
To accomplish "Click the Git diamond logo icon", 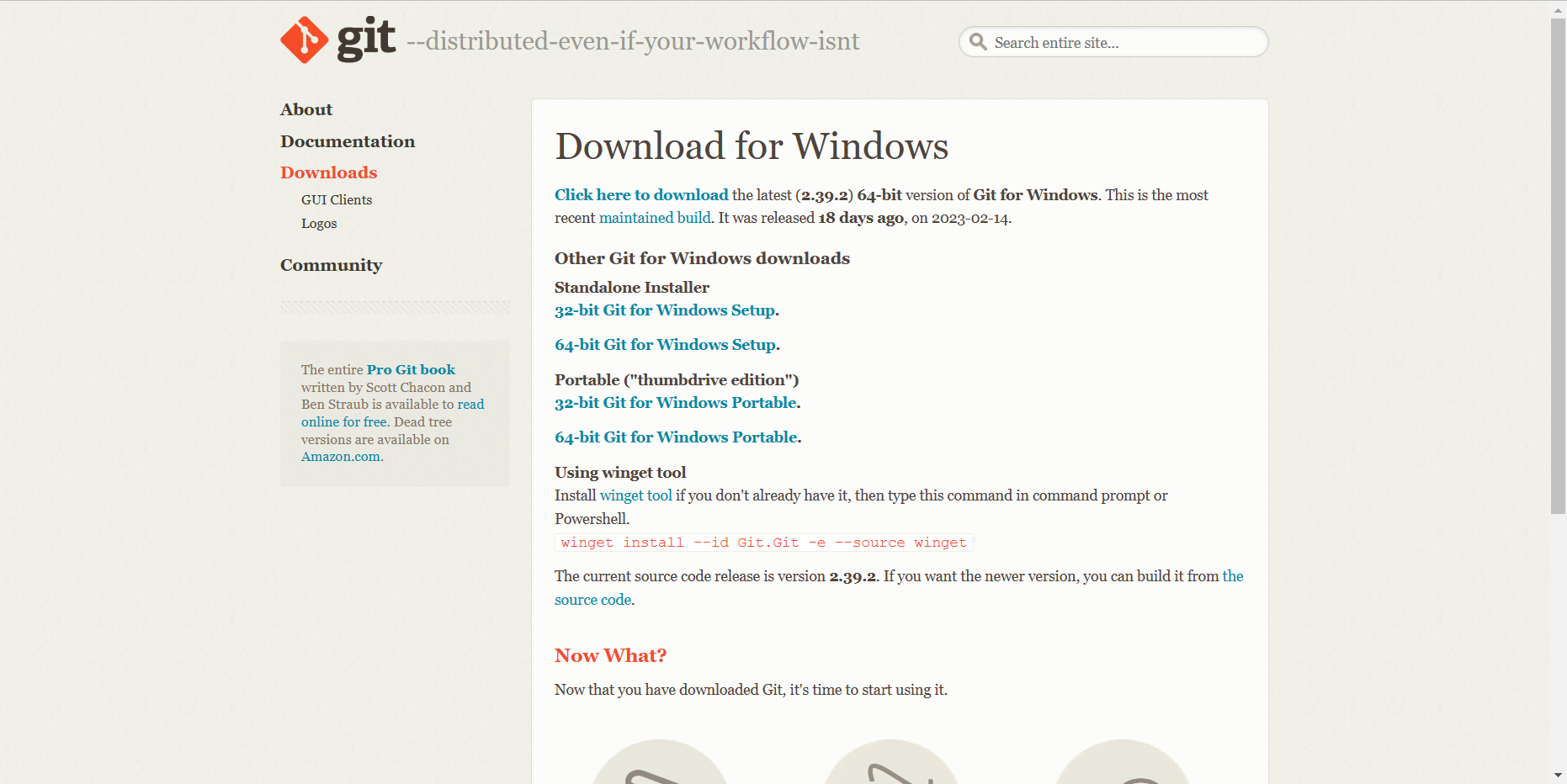I will tap(304, 40).
